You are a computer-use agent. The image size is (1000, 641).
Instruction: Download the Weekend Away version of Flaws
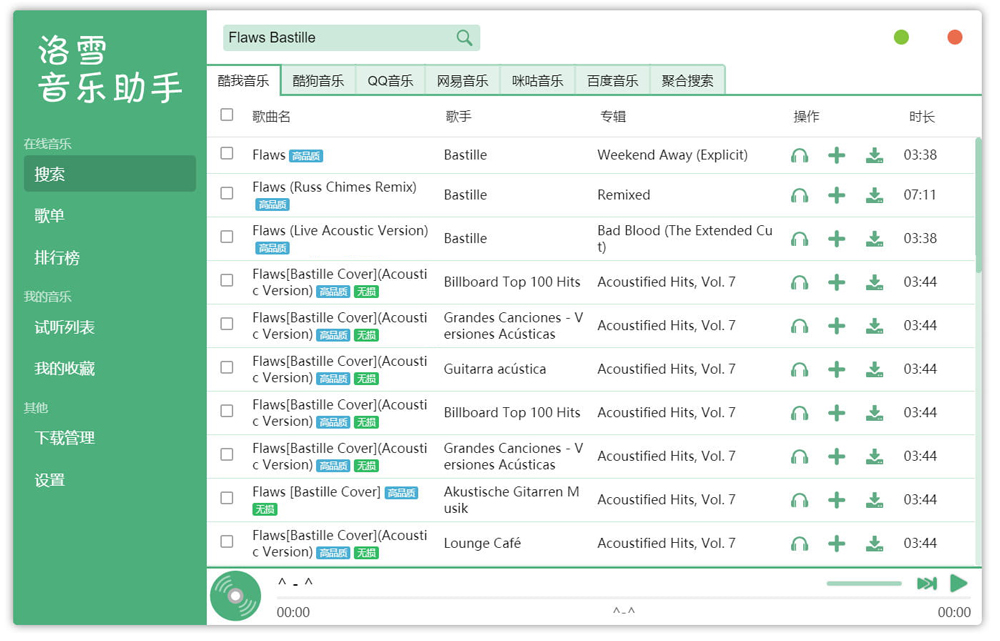pyautogui.click(x=875, y=156)
